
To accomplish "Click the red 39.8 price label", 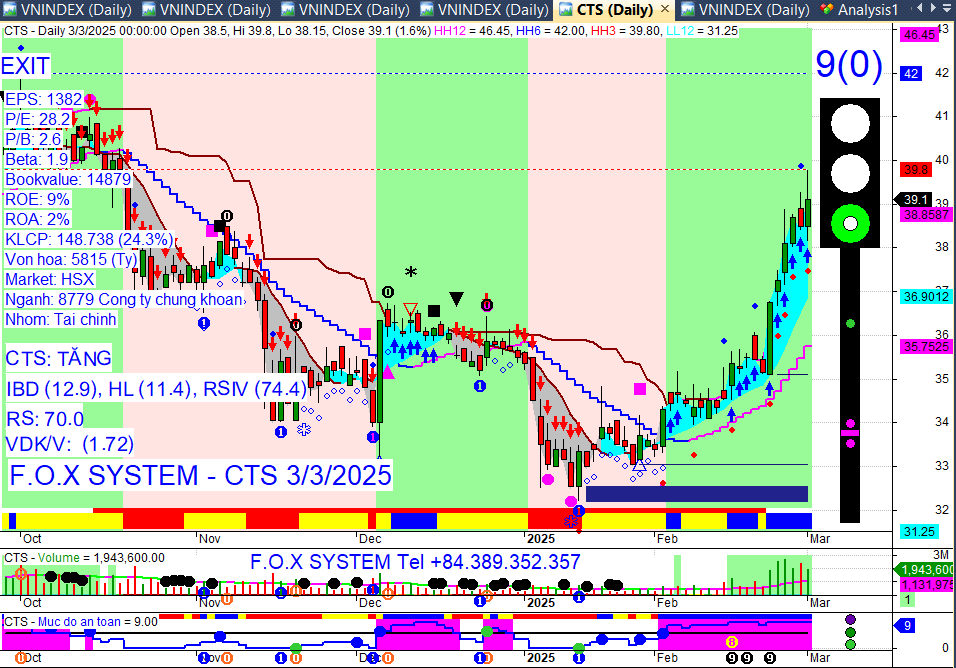I will pos(916,169).
